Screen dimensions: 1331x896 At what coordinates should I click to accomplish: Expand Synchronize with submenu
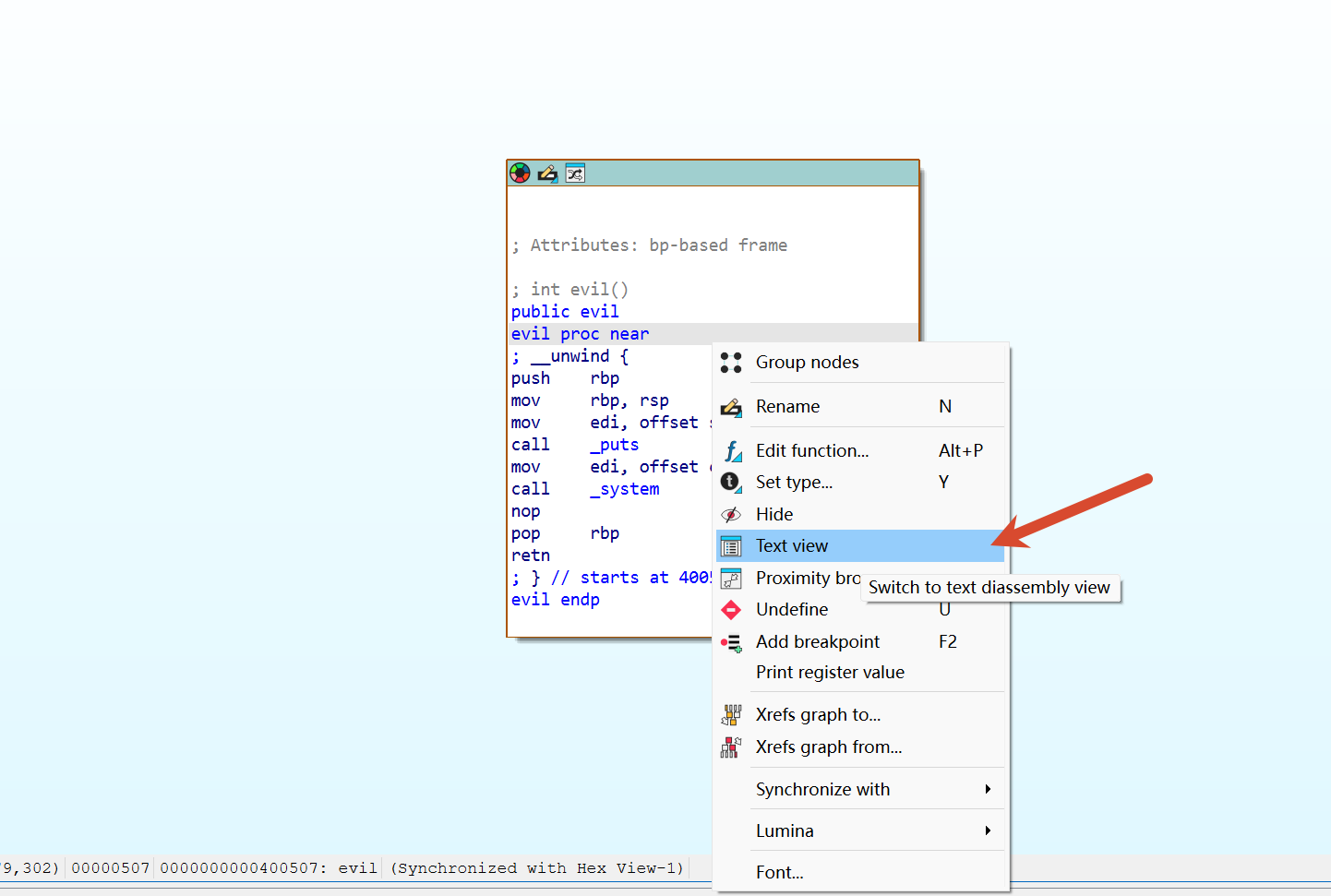(860, 790)
